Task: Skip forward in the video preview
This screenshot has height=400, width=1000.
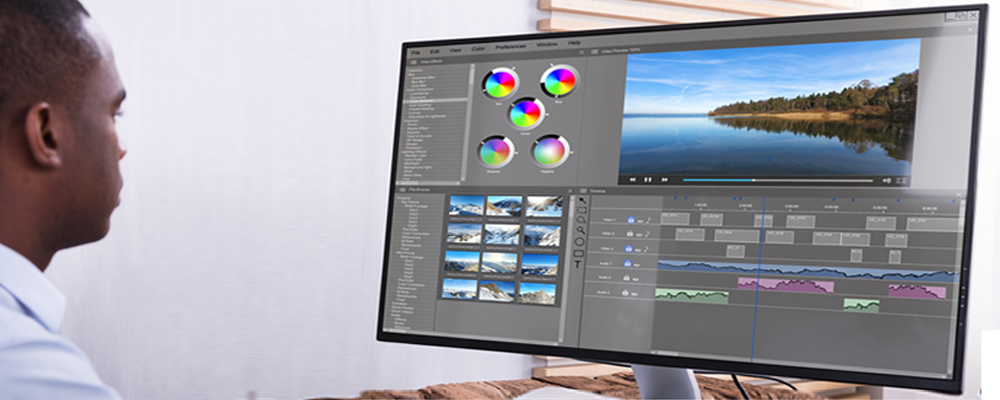Action: pos(664,180)
